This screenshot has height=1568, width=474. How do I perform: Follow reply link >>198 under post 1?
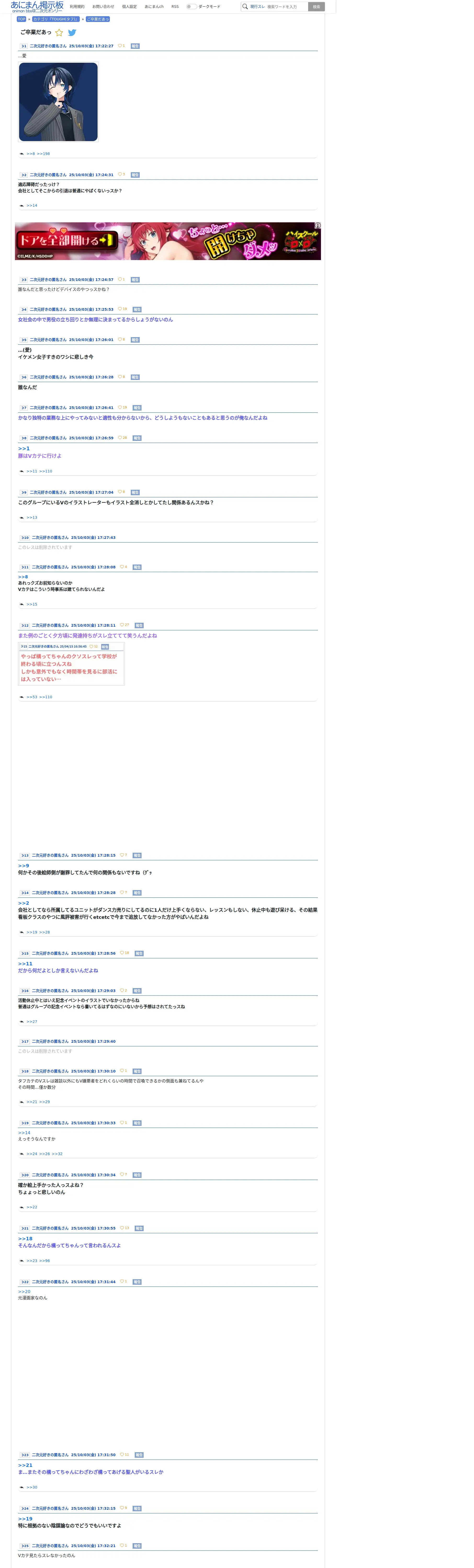click(43, 154)
